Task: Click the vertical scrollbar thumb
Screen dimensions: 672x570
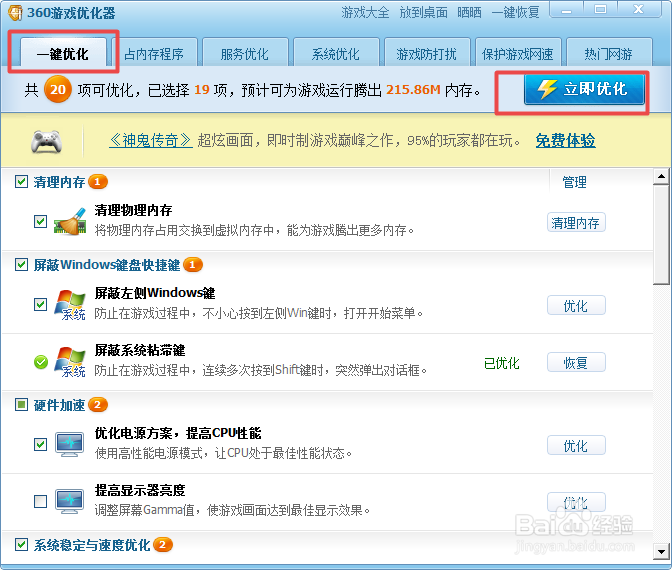Action: point(661,234)
